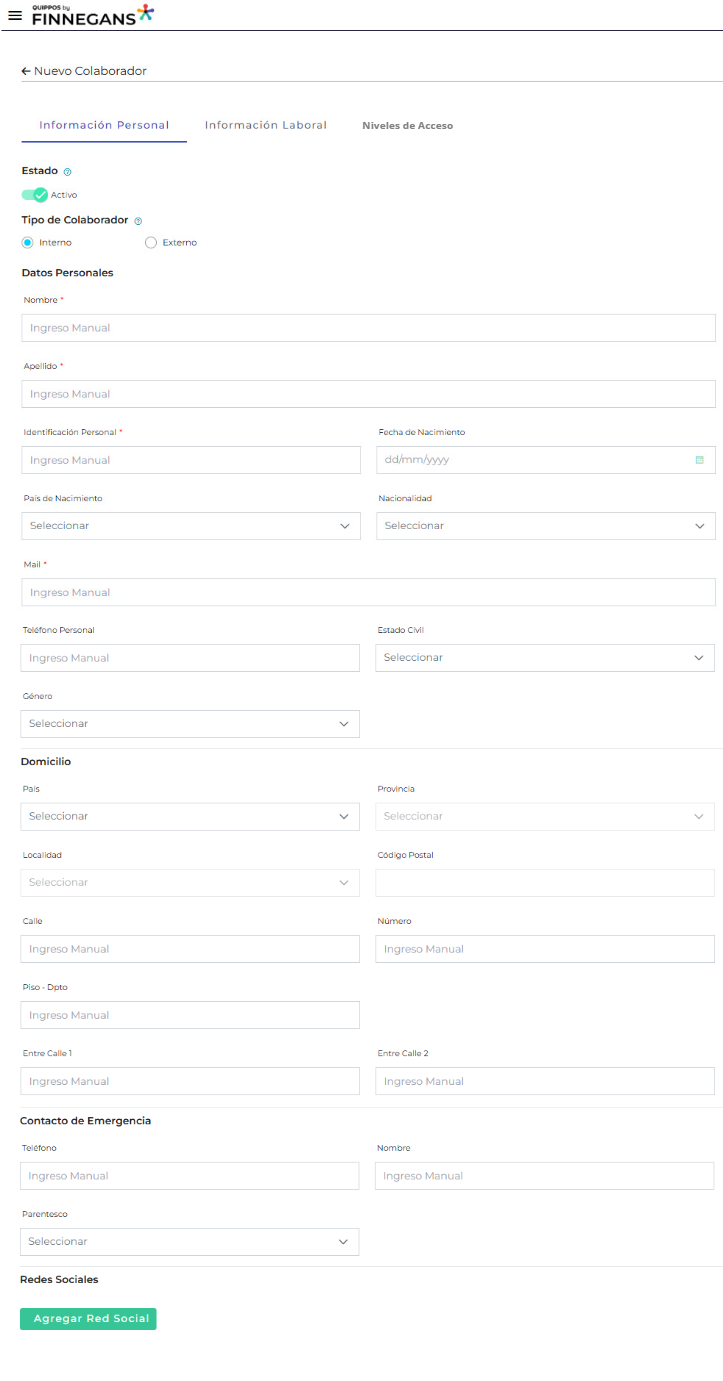Select the Interno radio button
This screenshot has height=1381, width=723.
click(28, 243)
